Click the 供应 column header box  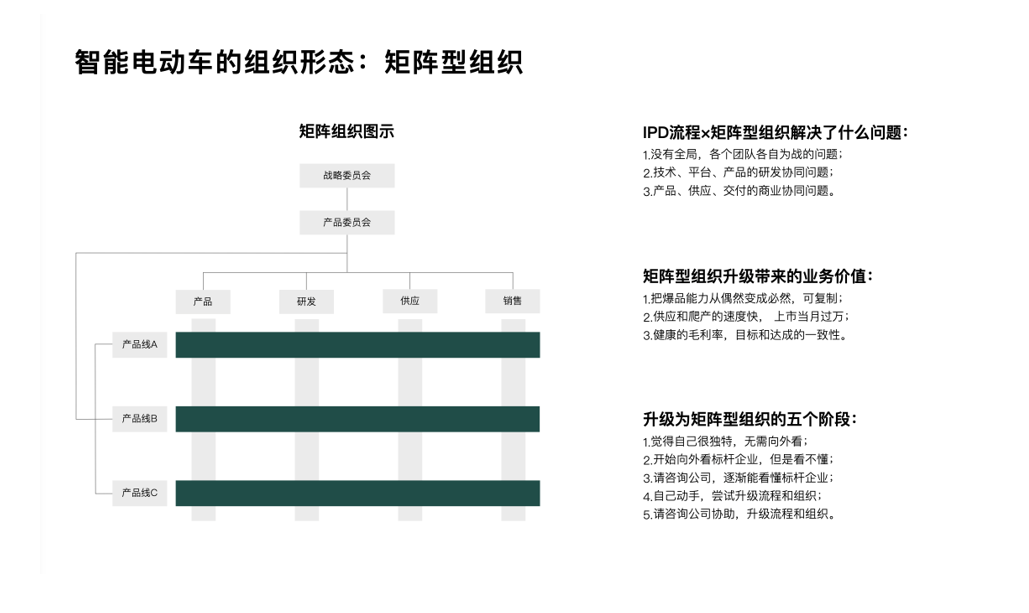coord(410,301)
